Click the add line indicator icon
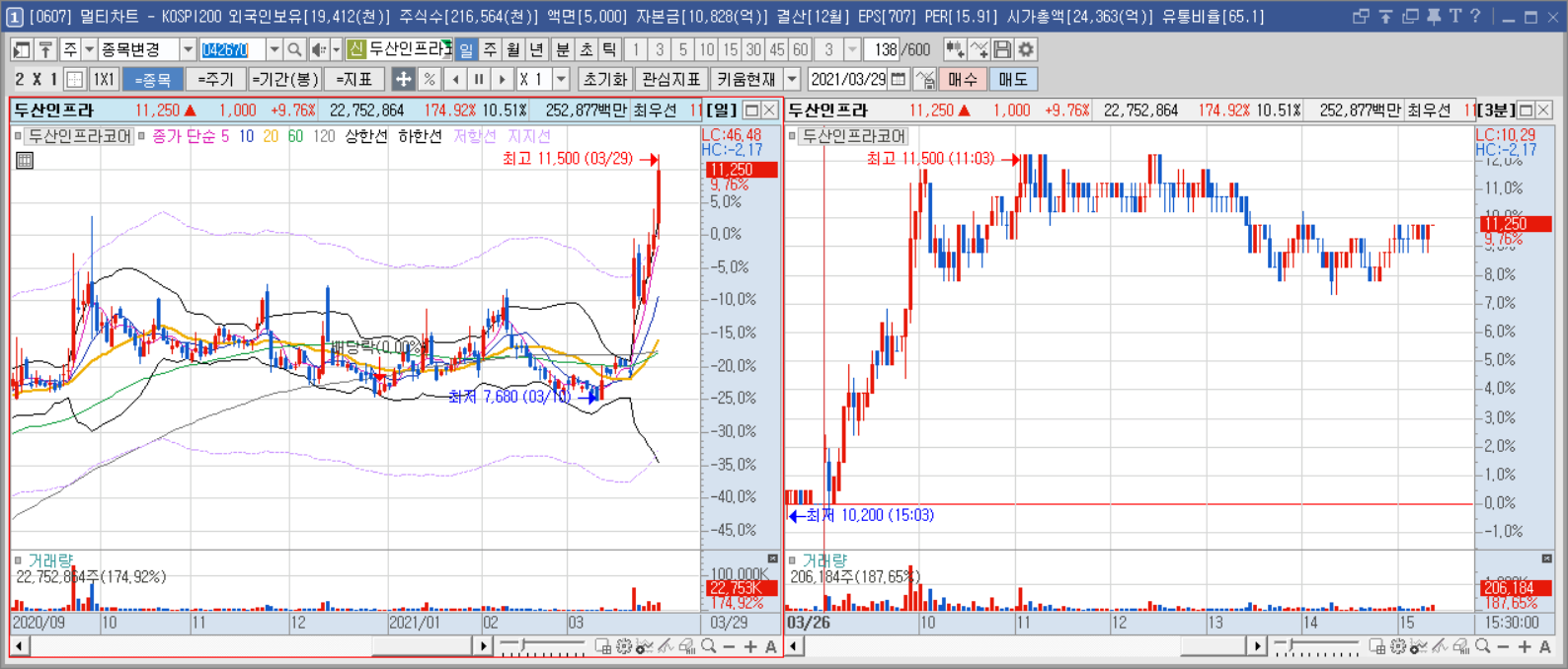 point(979,49)
